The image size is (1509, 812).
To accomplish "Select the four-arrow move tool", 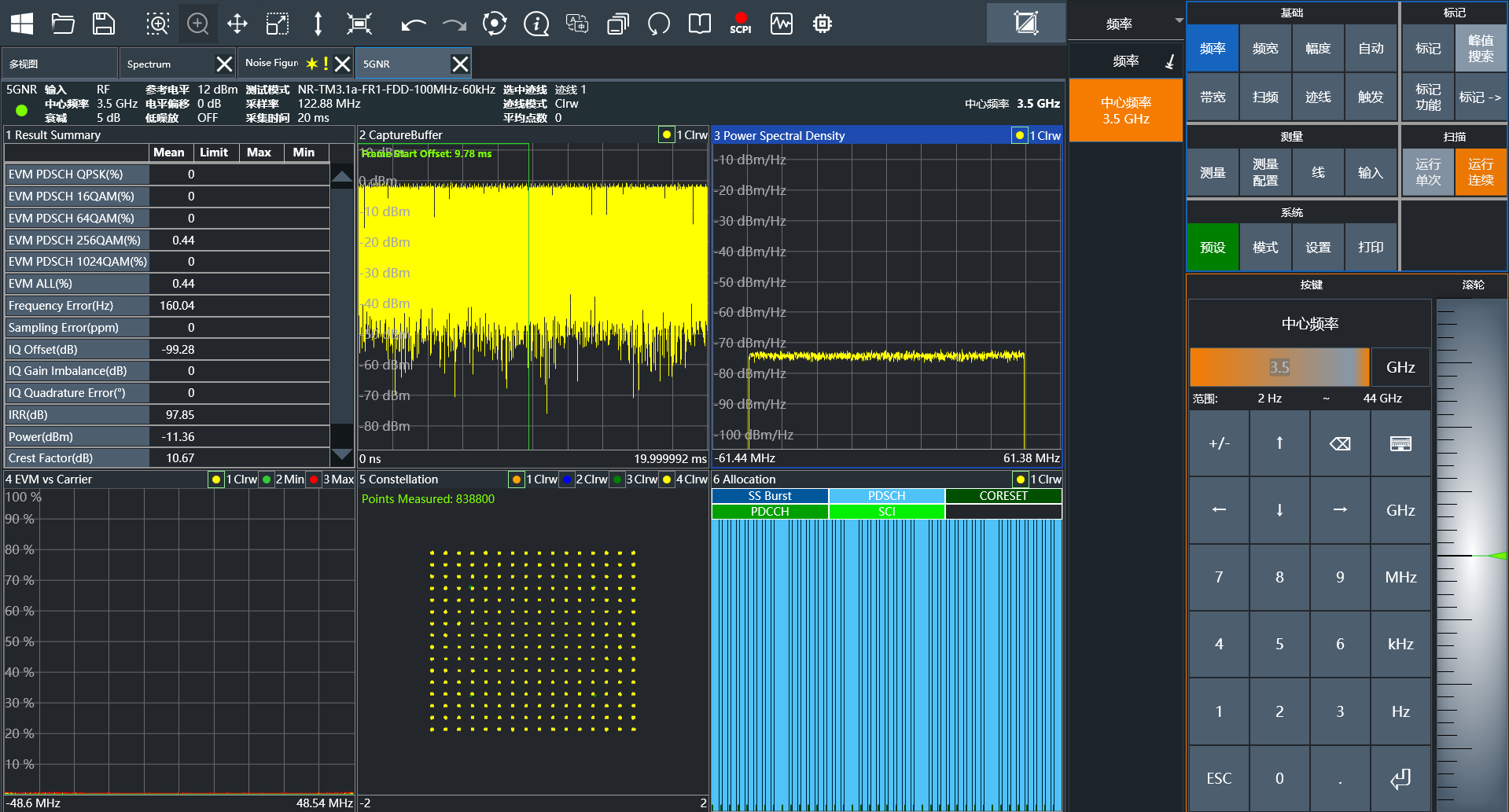I will coord(237,24).
